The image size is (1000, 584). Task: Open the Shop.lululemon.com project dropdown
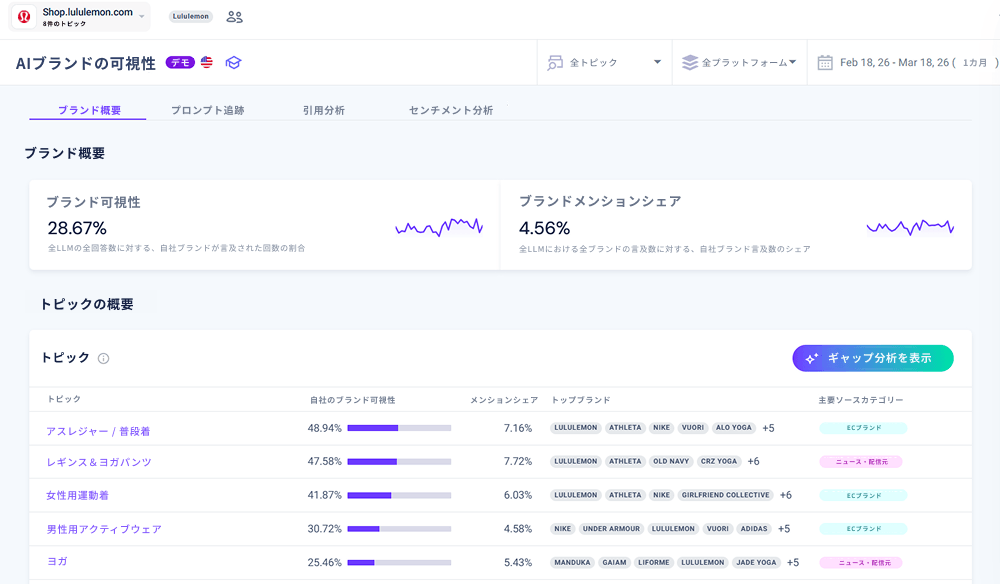(80, 17)
